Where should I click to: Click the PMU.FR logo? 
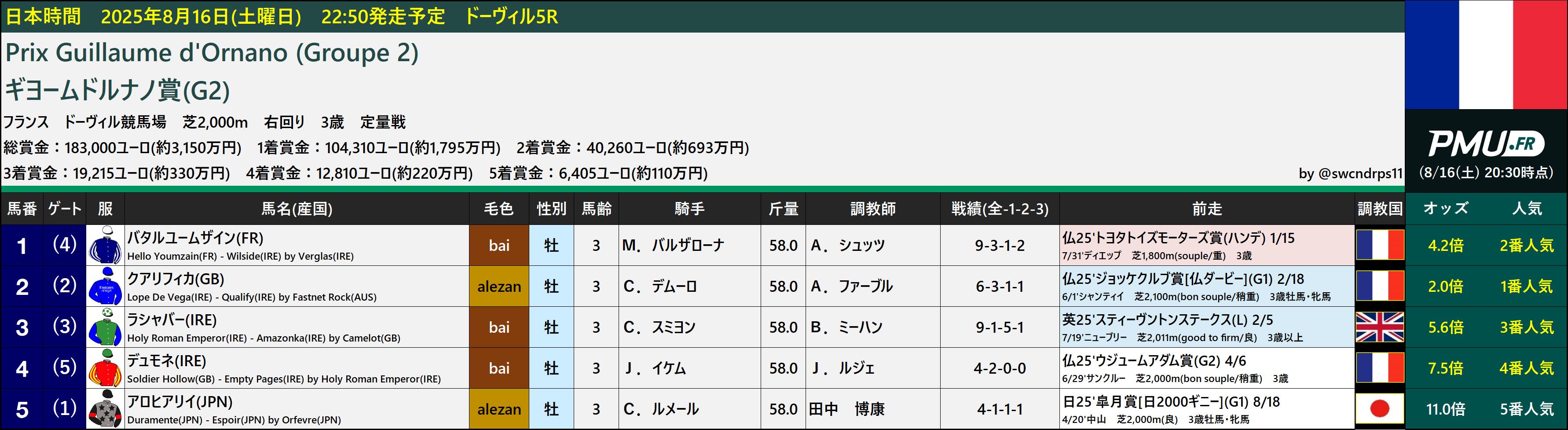tap(1486, 144)
